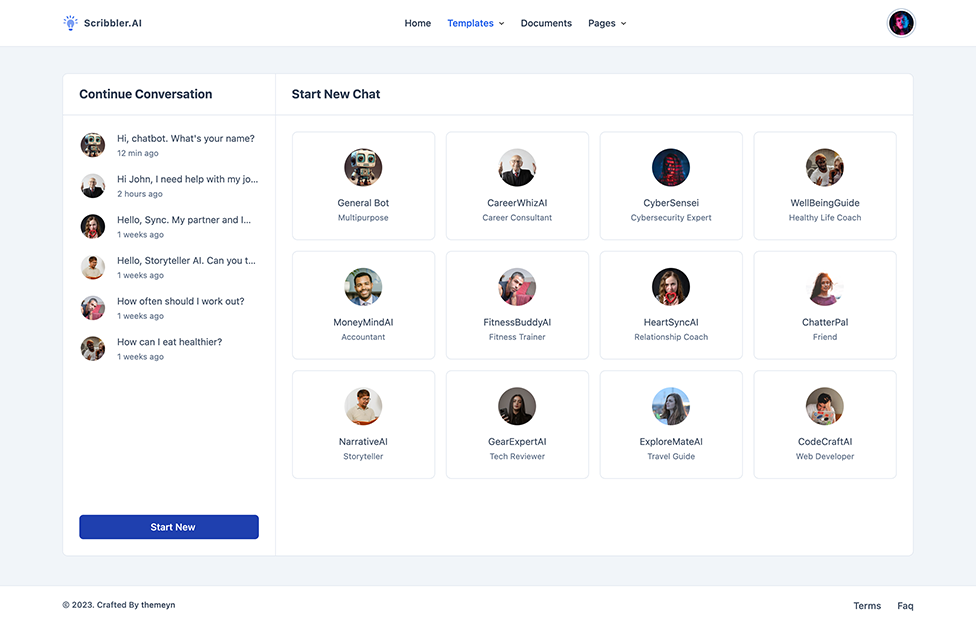Viewport: 976px width, 624px height.
Task: Click the WellBeingGuide avatar image
Action: tap(825, 167)
